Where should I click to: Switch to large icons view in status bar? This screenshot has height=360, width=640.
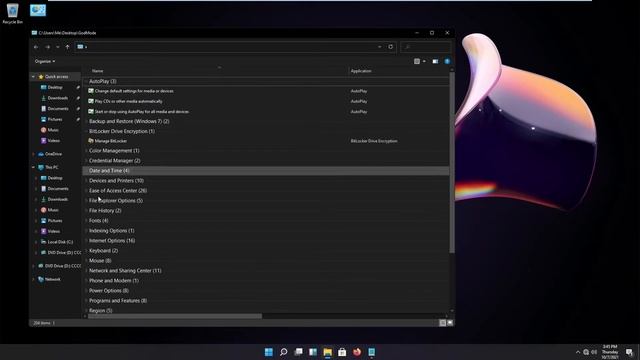coord(450,323)
